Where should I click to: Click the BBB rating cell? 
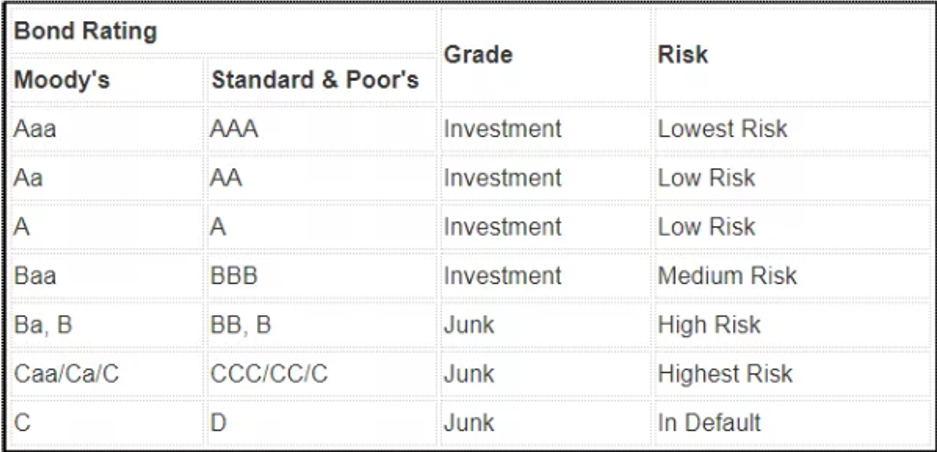pos(234,276)
